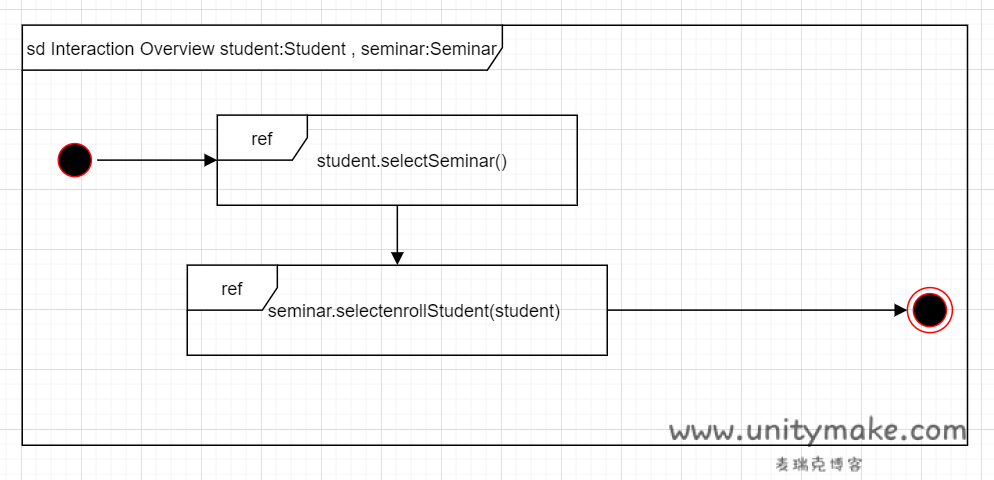This screenshot has width=994, height=480.
Task: Click the ref tag of the seminar box
Action: click(231, 289)
